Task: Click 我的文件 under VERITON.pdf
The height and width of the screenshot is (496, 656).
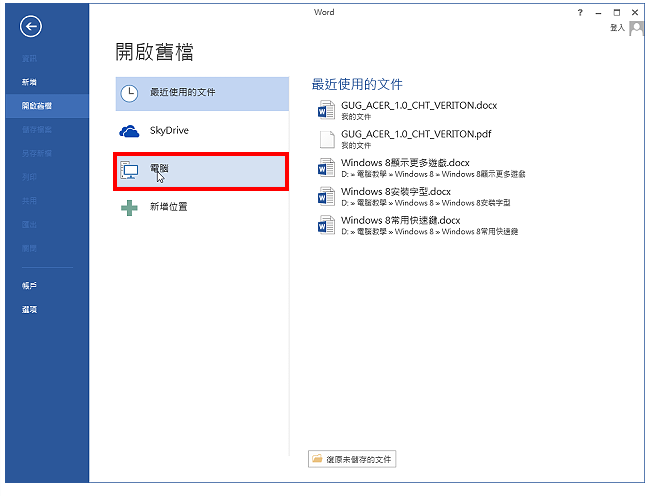Action: (x=356, y=146)
